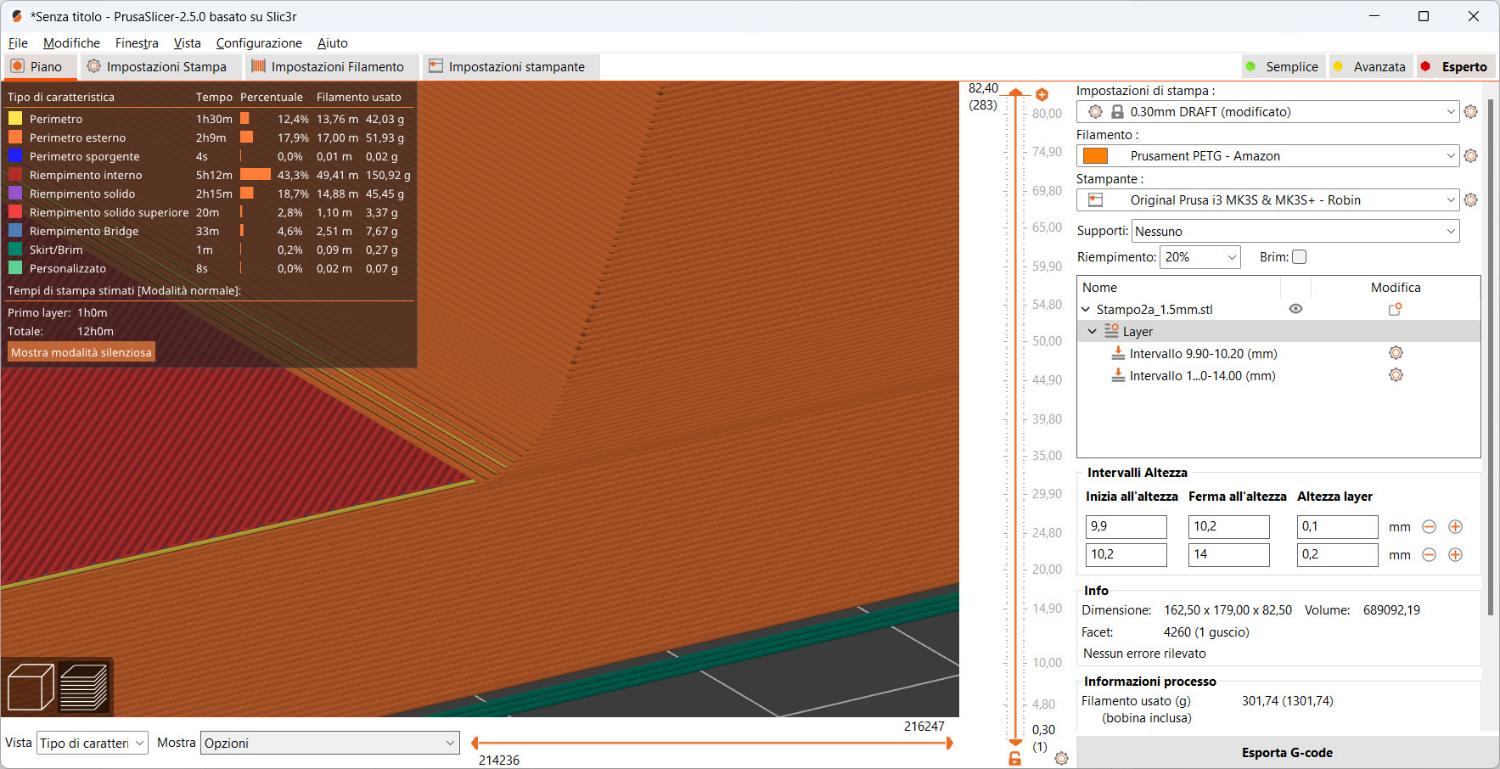Click the orange filament color swatch
1500x769 pixels.
coord(1095,156)
